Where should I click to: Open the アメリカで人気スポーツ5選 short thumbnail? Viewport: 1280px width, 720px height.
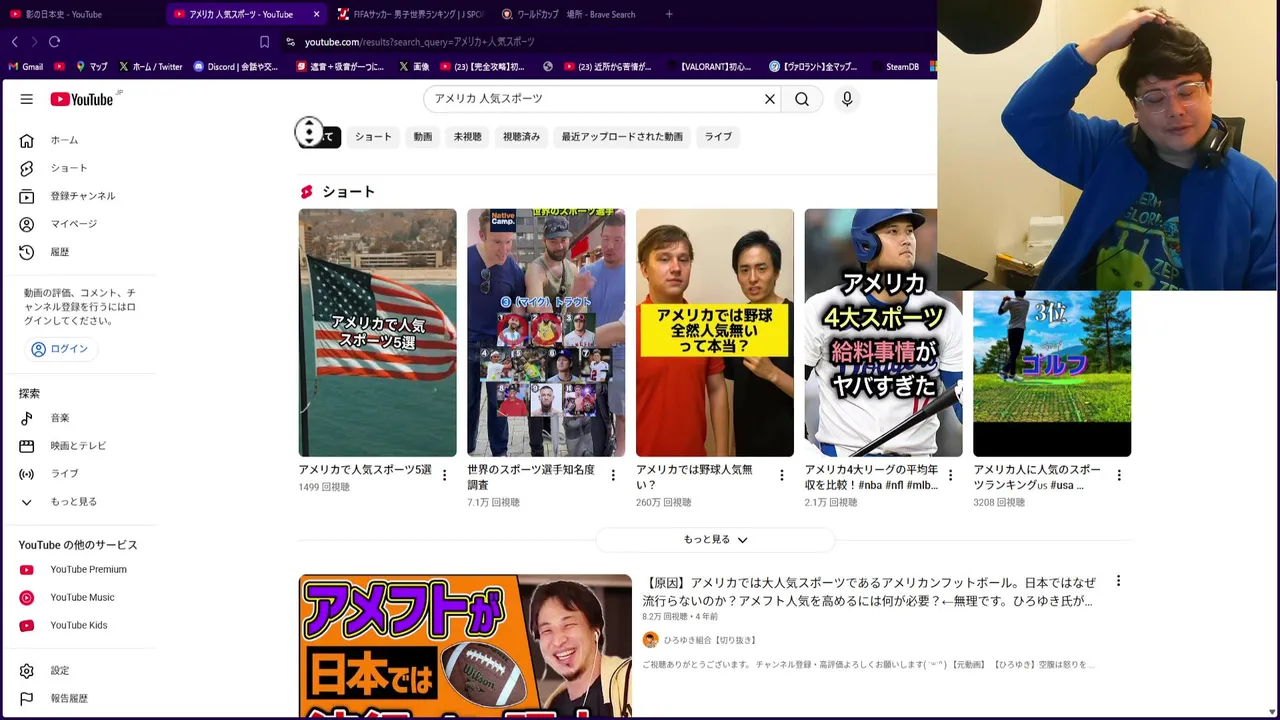(x=377, y=332)
